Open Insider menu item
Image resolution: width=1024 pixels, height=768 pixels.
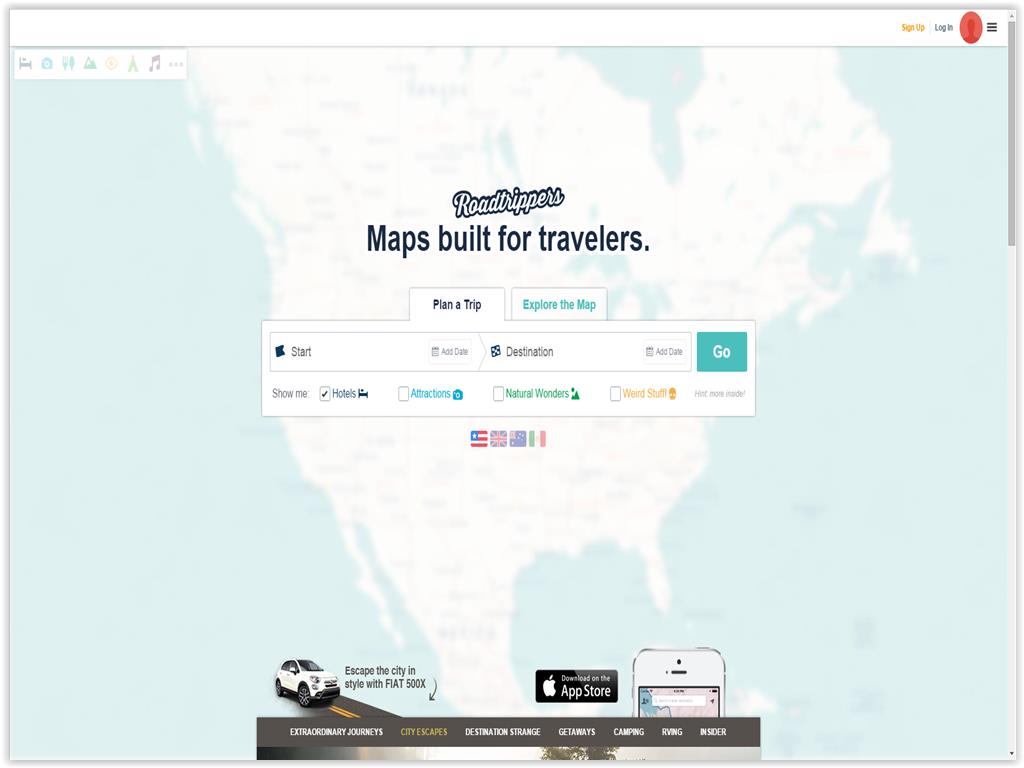tap(713, 732)
